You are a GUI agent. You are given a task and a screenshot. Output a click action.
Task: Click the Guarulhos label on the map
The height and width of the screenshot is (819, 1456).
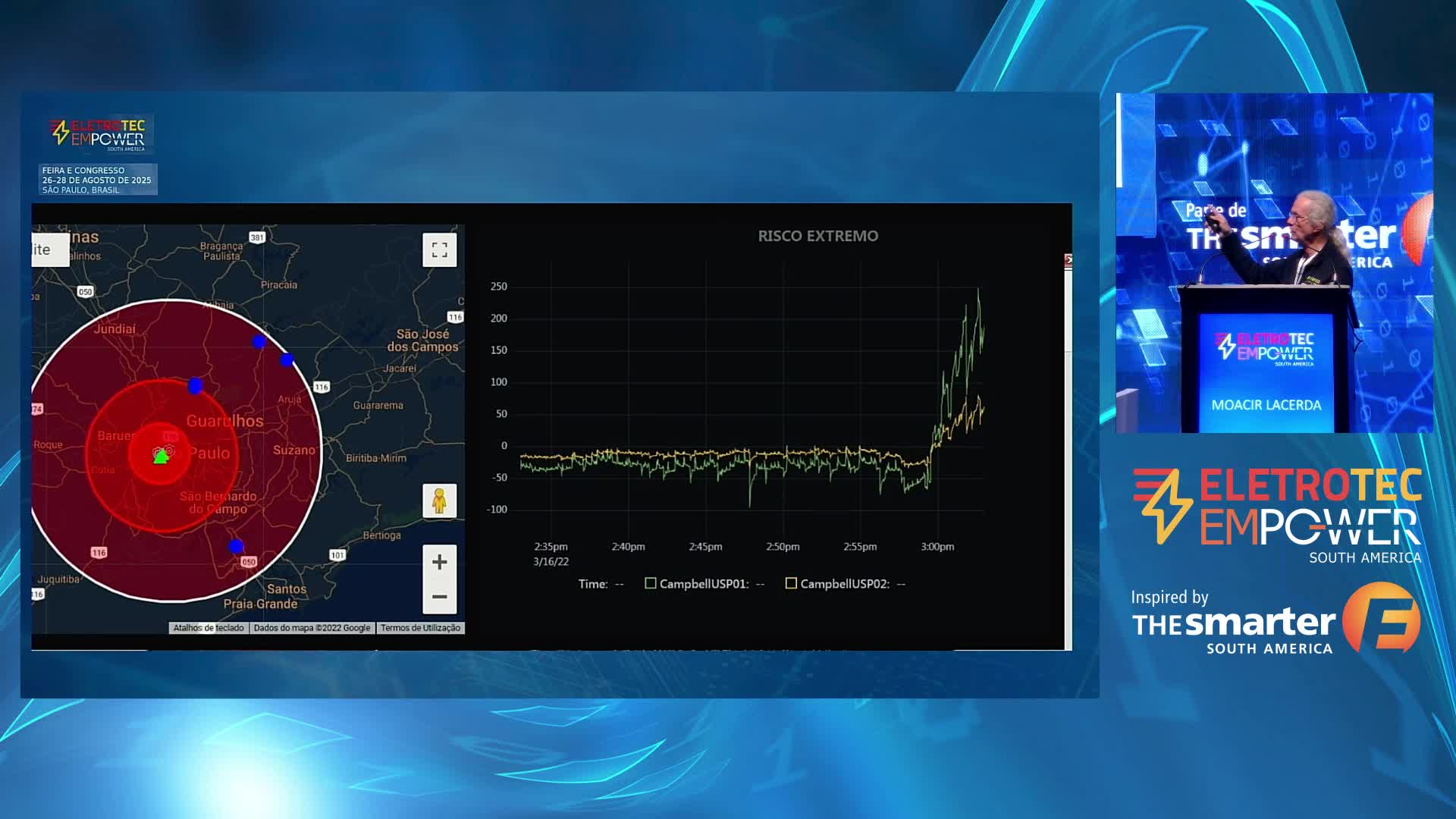(x=224, y=421)
